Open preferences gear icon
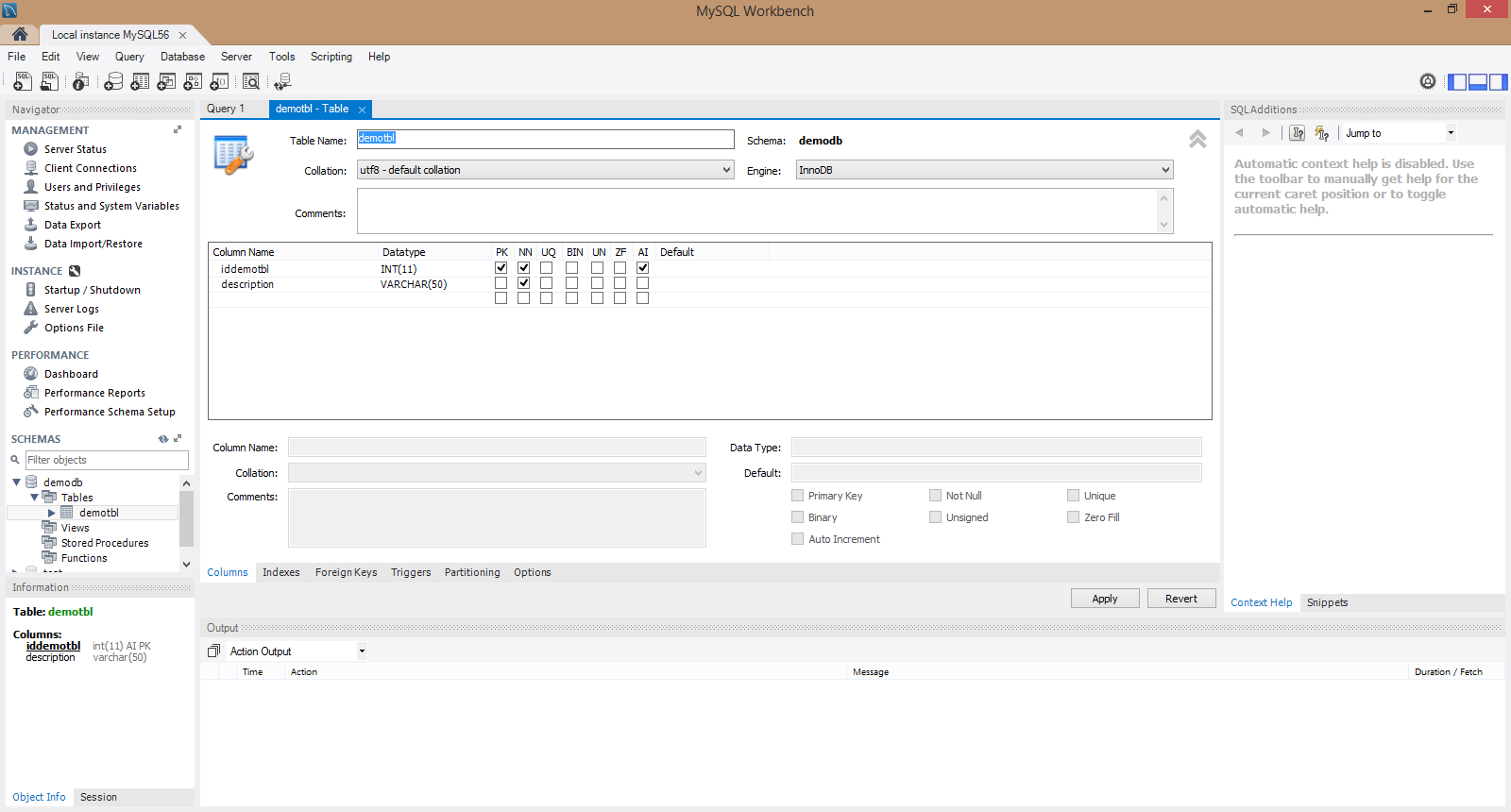1511x812 pixels. (1428, 81)
